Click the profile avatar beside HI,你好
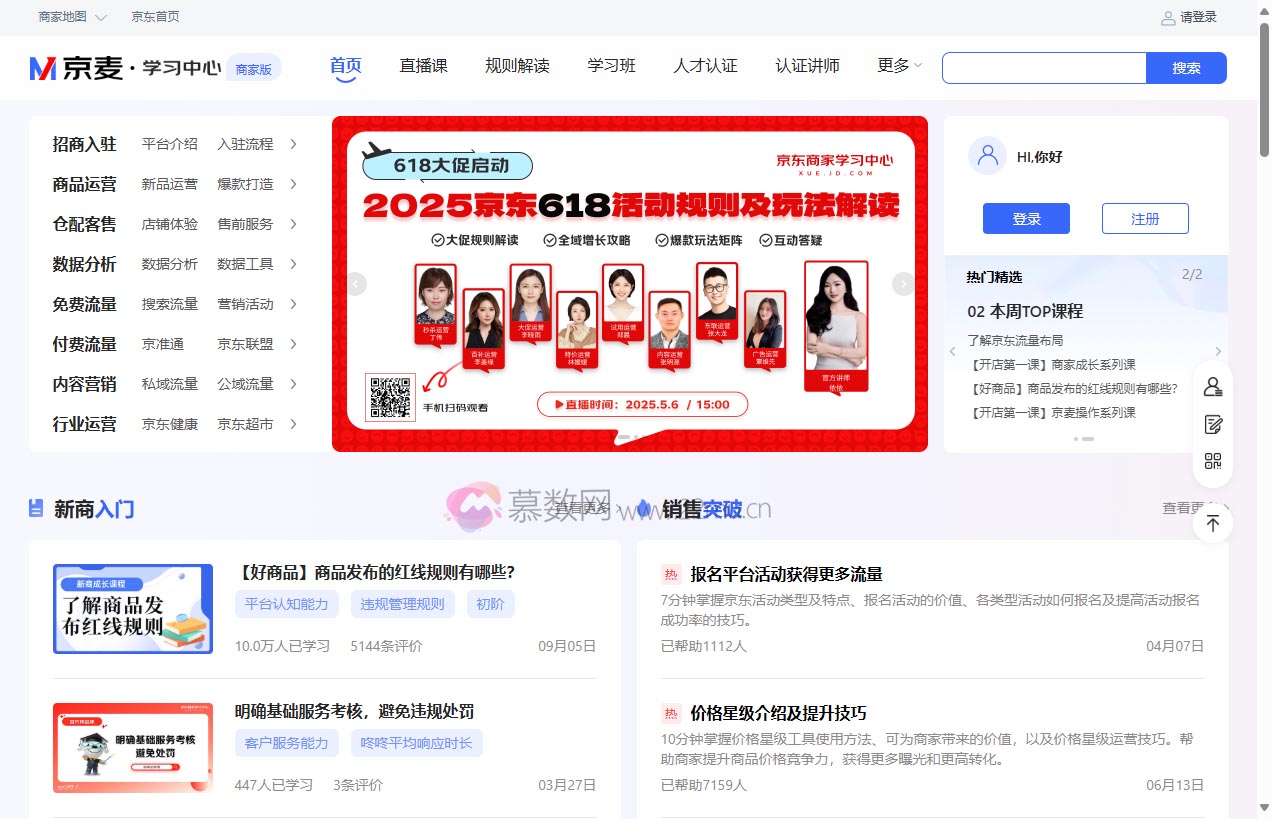This screenshot has width=1272, height=819. (x=988, y=156)
